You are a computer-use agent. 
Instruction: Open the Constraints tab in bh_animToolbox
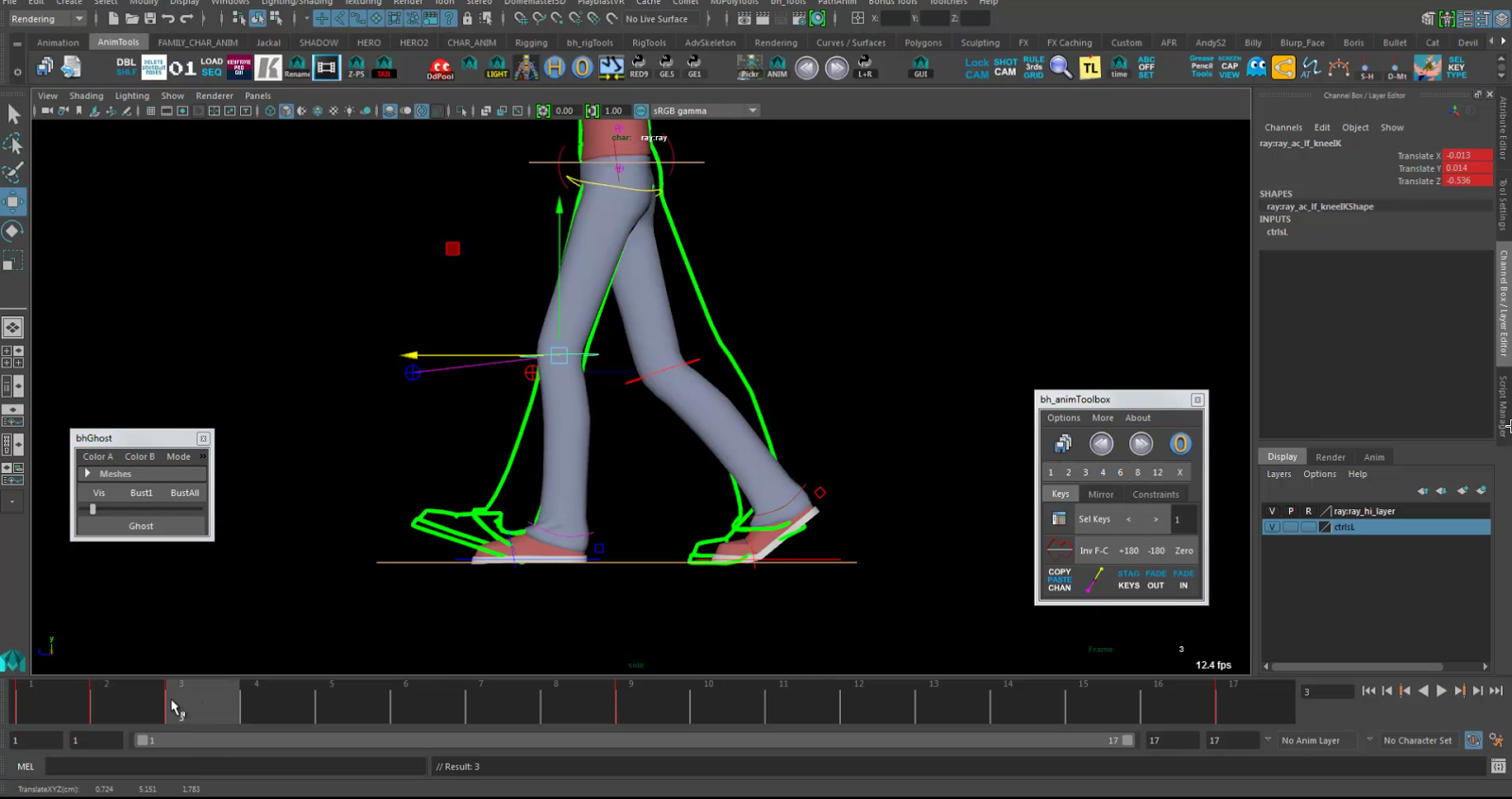pyautogui.click(x=1155, y=494)
